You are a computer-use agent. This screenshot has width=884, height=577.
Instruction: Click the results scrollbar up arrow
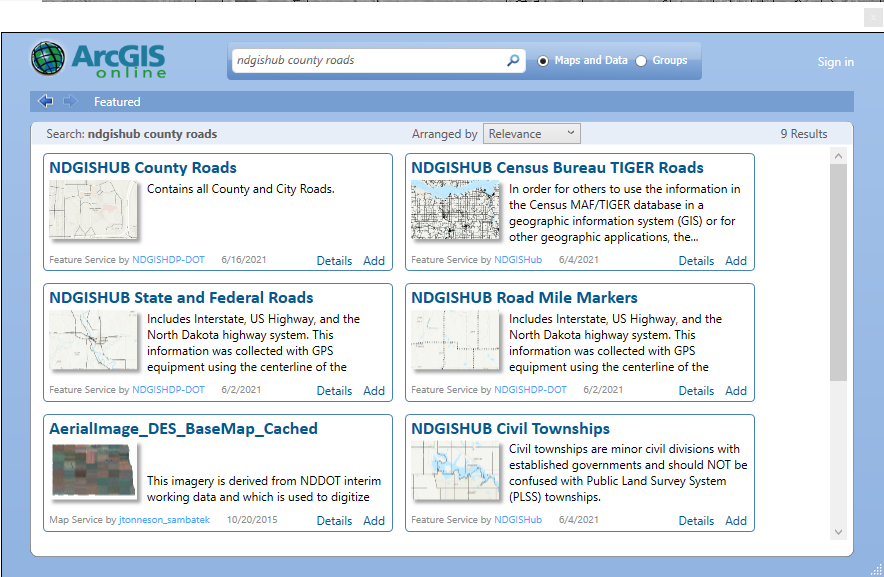[x=838, y=156]
